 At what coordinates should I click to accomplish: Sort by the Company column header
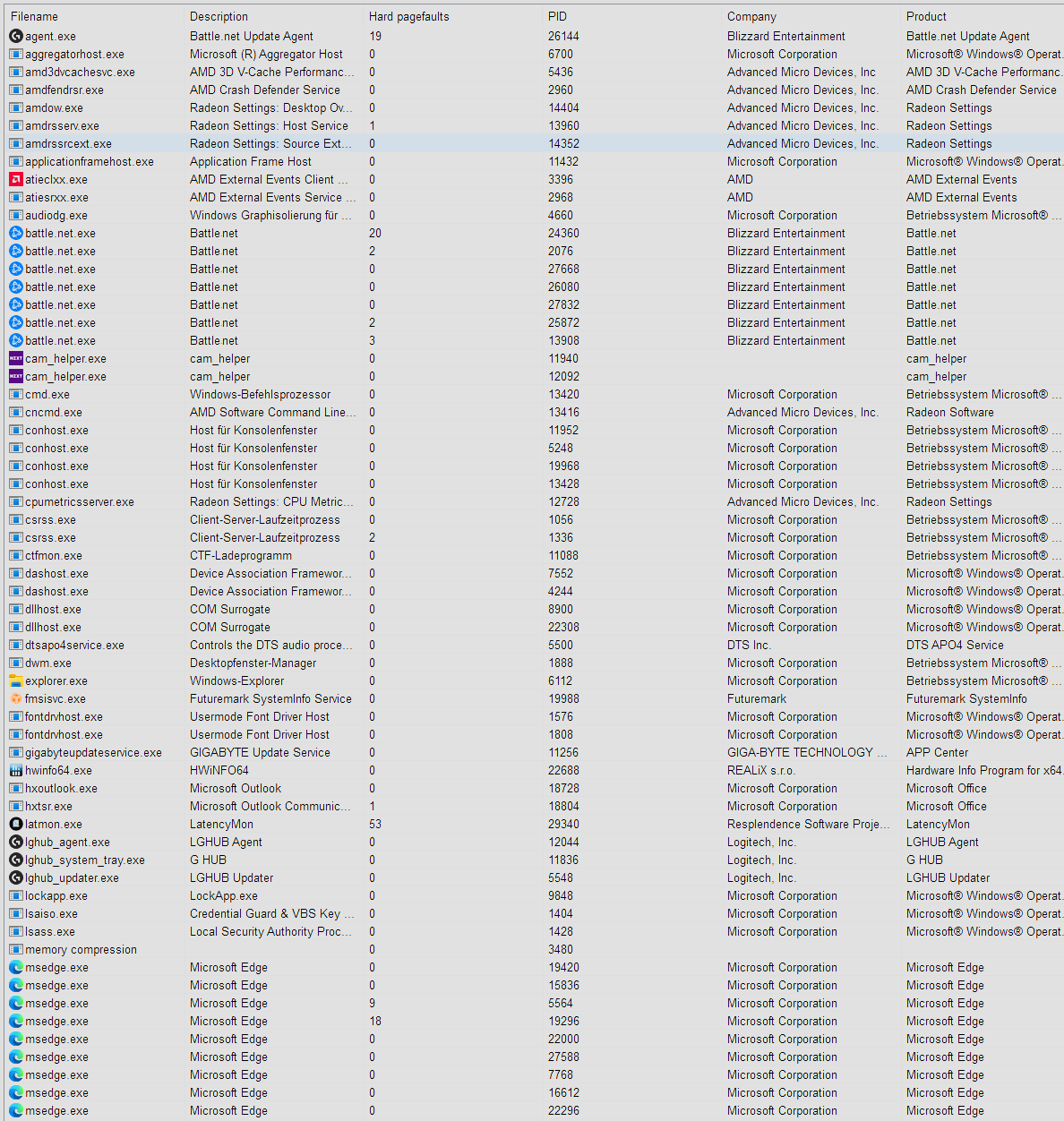coord(751,17)
